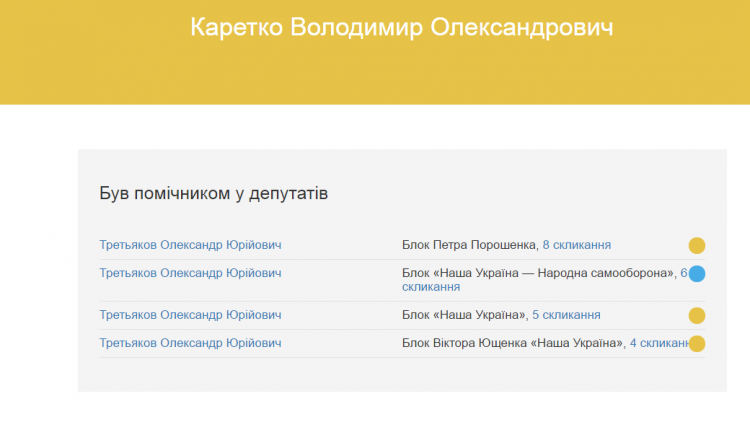Open Третьяков link in 5 скликання row
The width and height of the screenshot is (750, 430).
coord(190,315)
